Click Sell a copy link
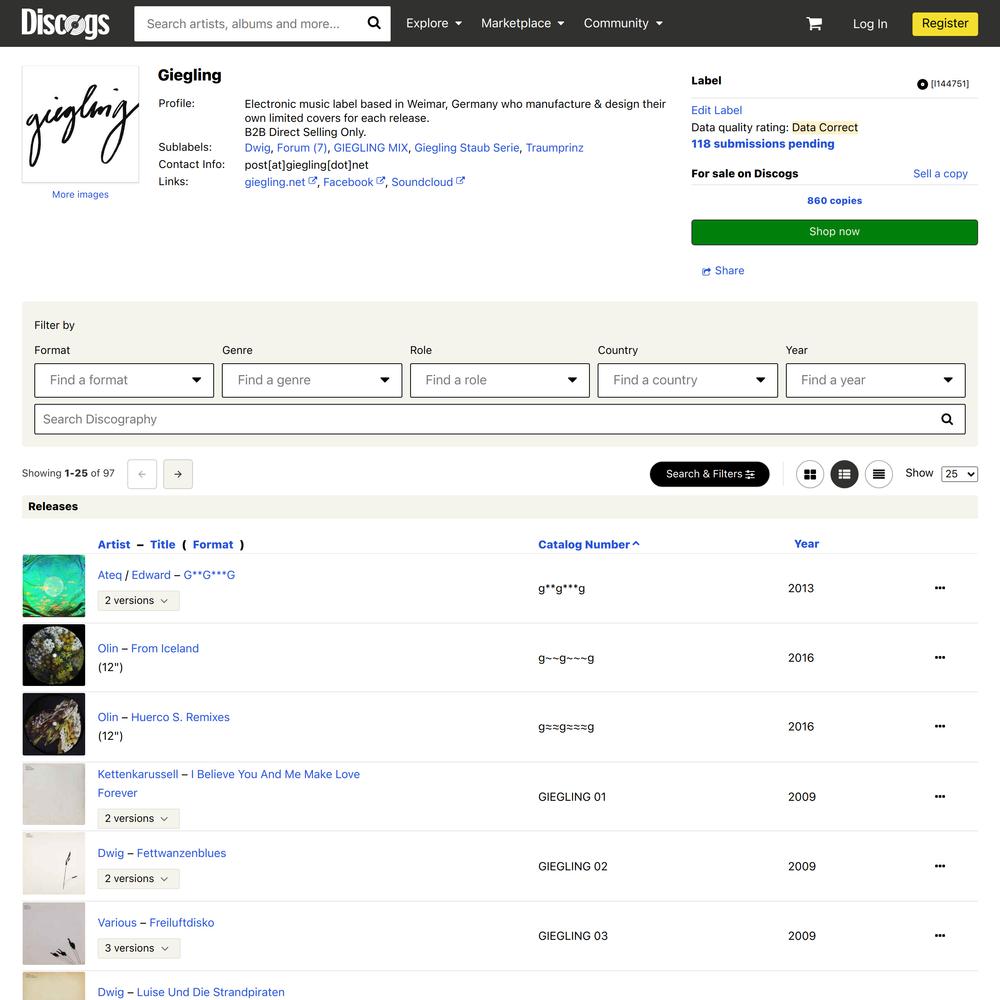The height and width of the screenshot is (1000, 1000). 940,173
